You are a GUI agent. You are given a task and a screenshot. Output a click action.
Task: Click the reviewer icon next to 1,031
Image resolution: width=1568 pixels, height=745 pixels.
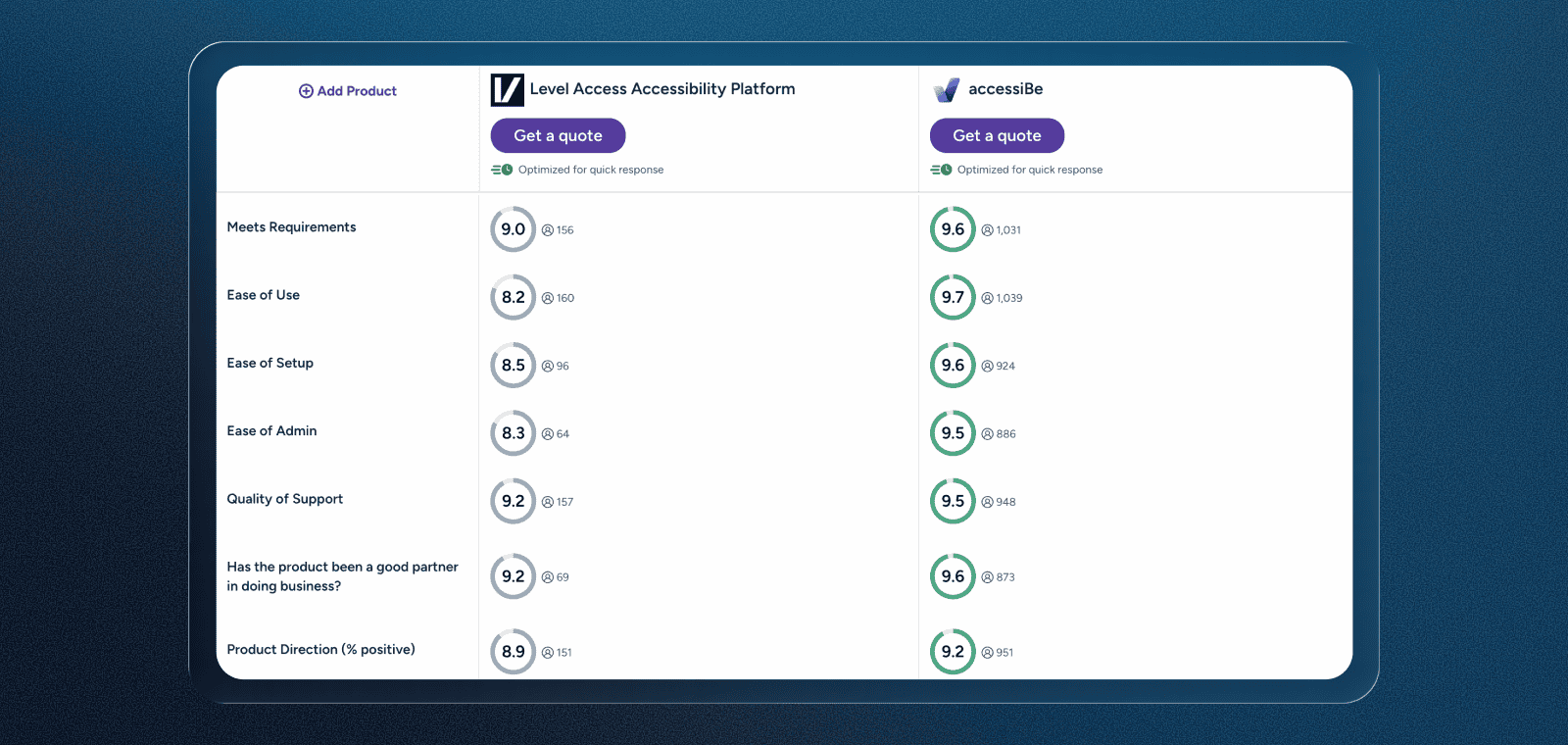985,229
